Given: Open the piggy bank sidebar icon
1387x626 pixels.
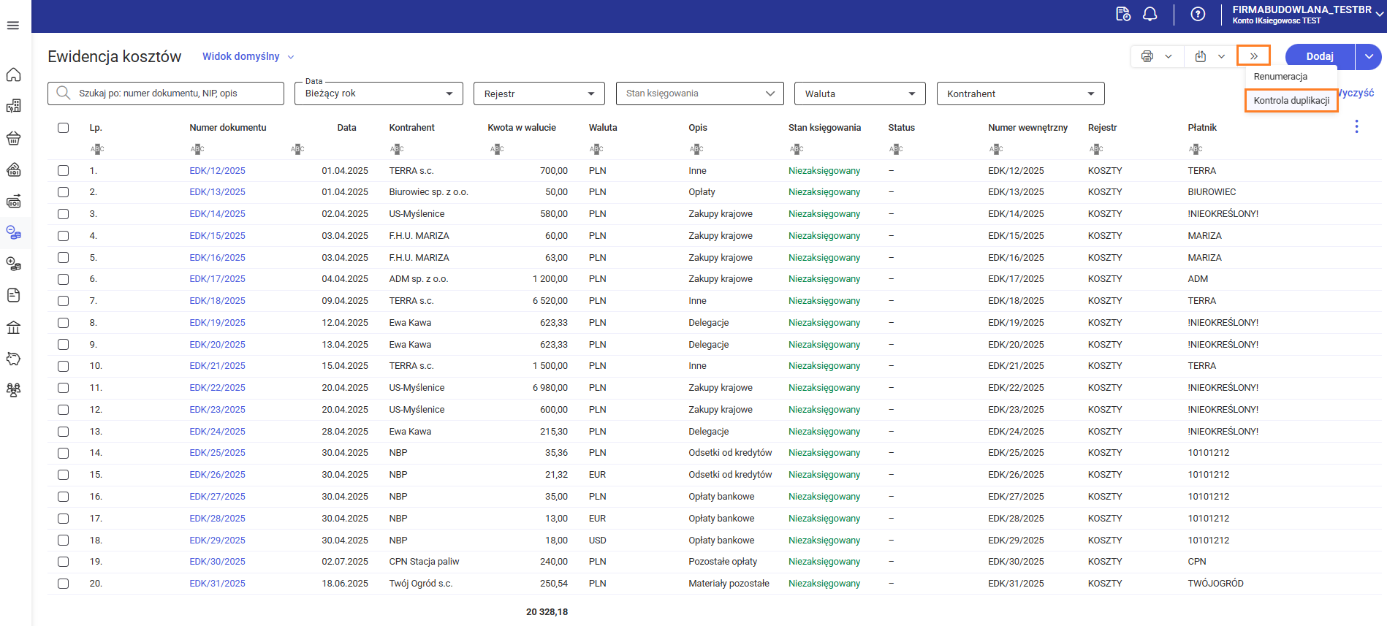Looking at the screenshot, I should point(14,358).
